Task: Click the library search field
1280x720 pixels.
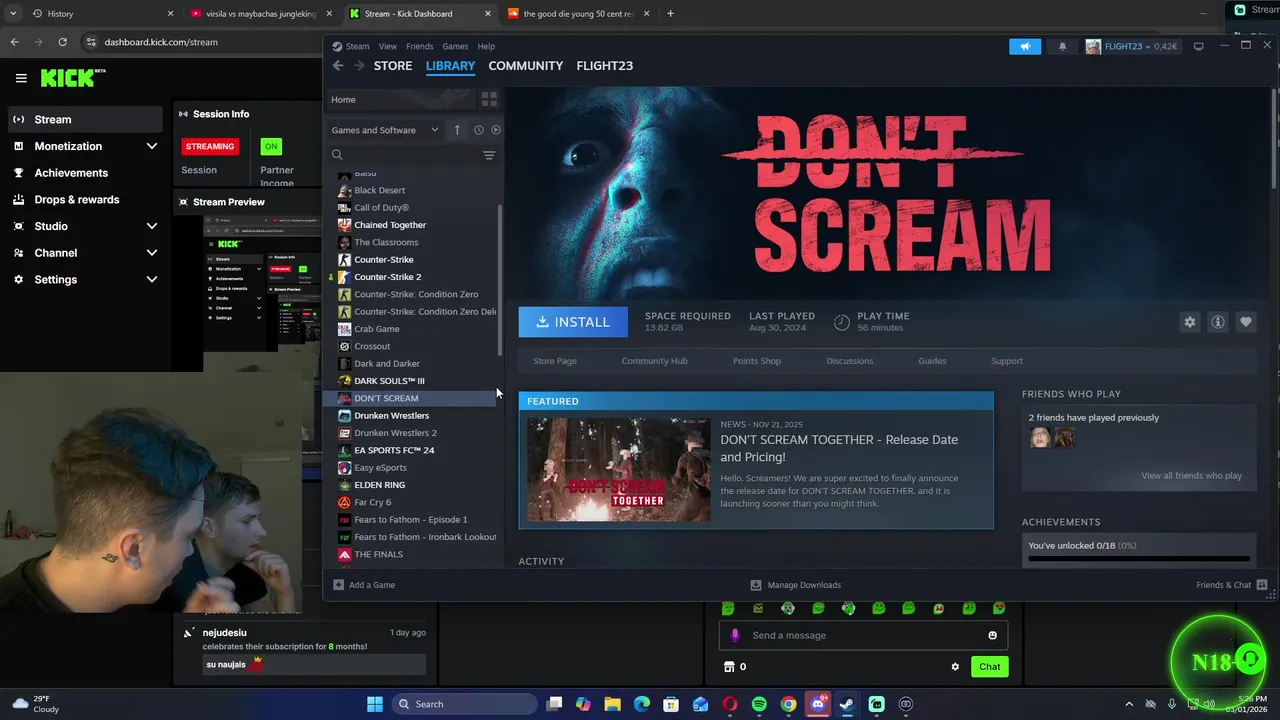Action: point(405,155)
